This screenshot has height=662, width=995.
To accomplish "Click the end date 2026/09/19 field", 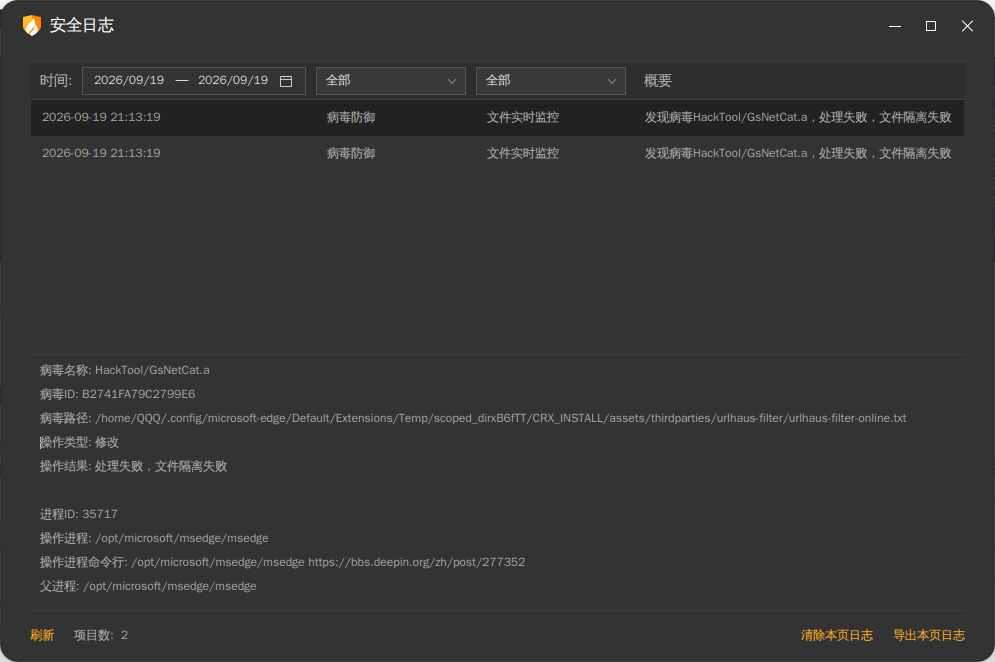I will [233, 81].
